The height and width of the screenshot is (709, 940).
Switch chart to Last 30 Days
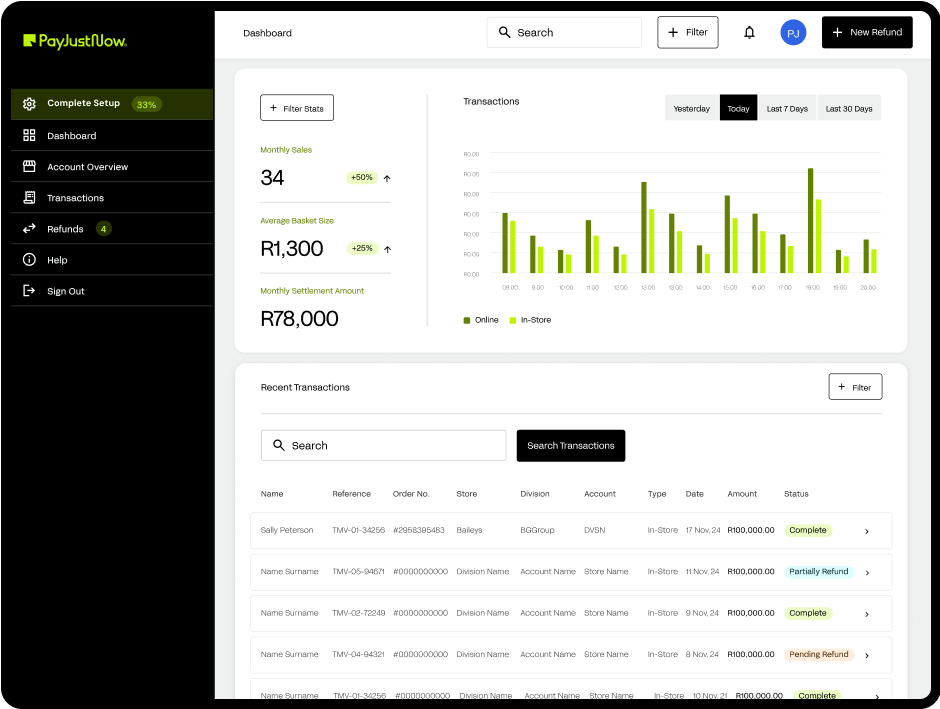pos(848,108)
